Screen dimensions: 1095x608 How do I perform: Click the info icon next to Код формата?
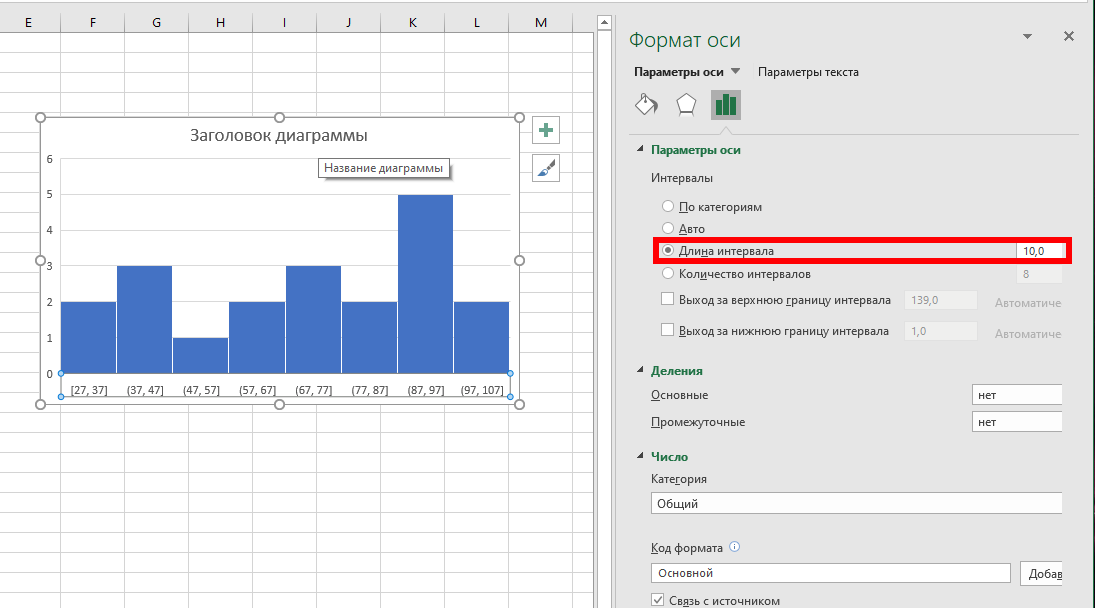click(735, 547)
